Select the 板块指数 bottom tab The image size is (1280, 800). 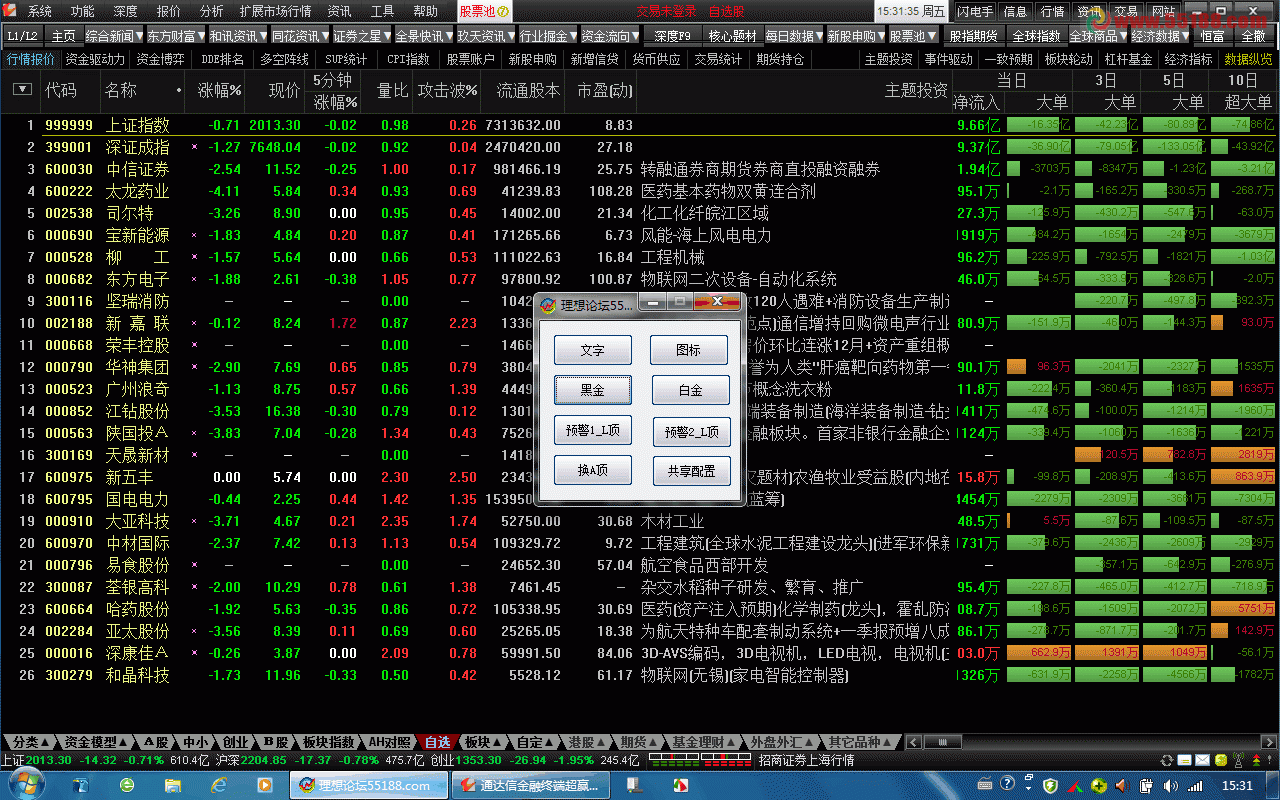pos(329,742)
